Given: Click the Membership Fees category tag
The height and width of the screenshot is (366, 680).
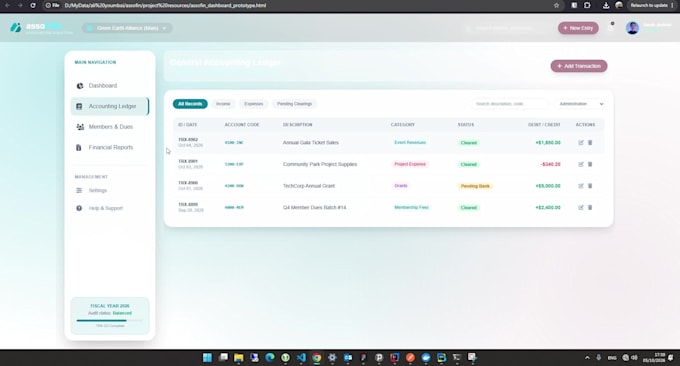Looking at the screenshot, I should click(x=411, y=208).
